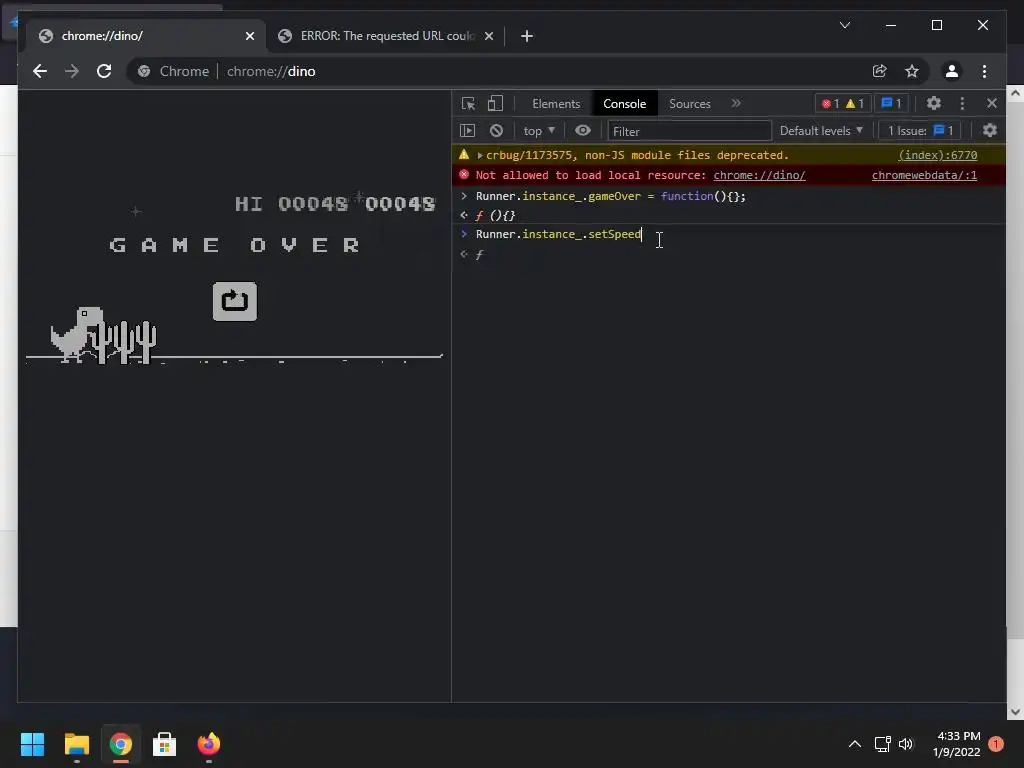Reload the current page
1024x768 pixels.
click(x=104, y=71)
